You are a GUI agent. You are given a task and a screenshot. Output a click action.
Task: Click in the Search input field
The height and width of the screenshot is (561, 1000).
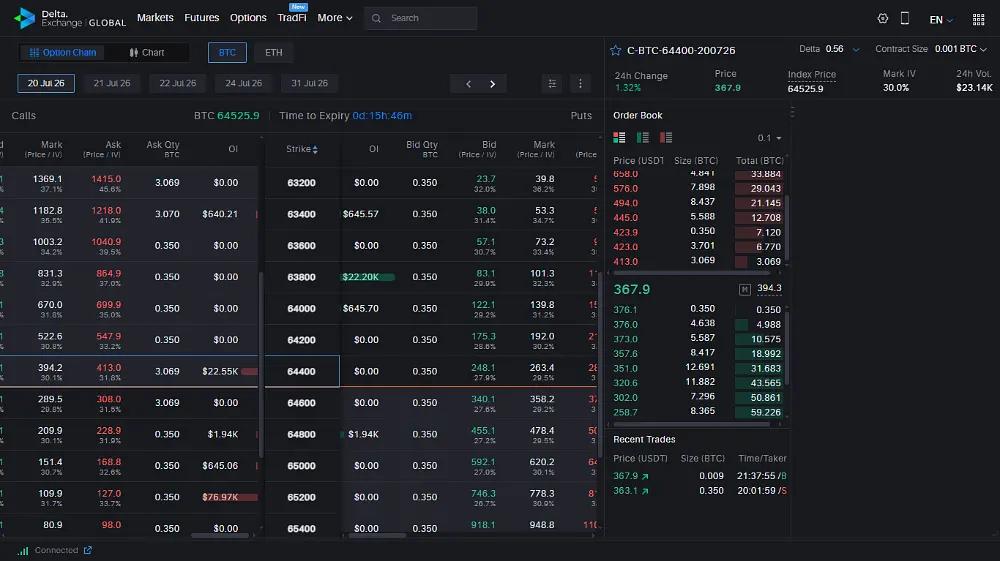point(421,18)
